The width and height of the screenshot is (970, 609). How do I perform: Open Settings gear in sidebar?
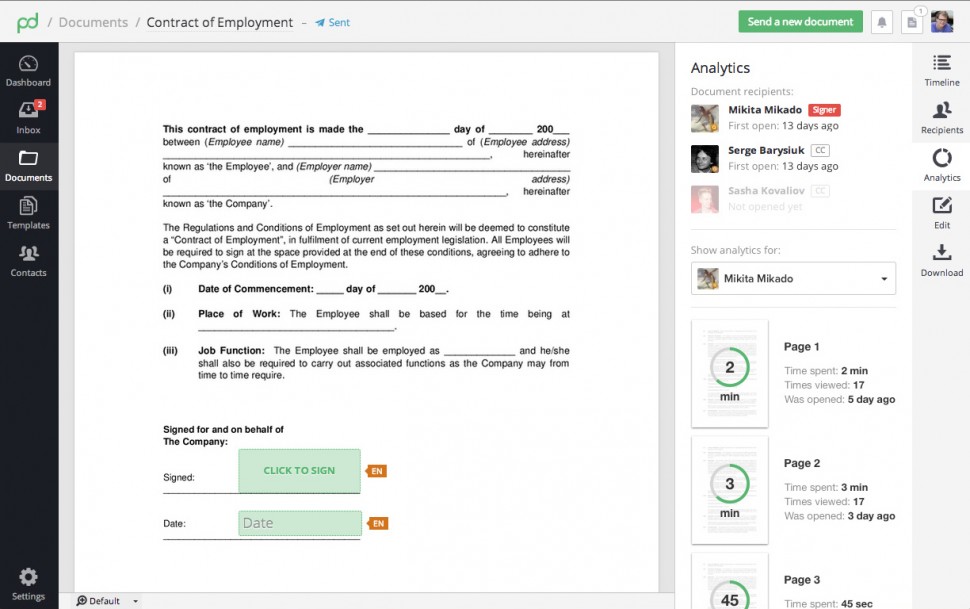[28, 584]
